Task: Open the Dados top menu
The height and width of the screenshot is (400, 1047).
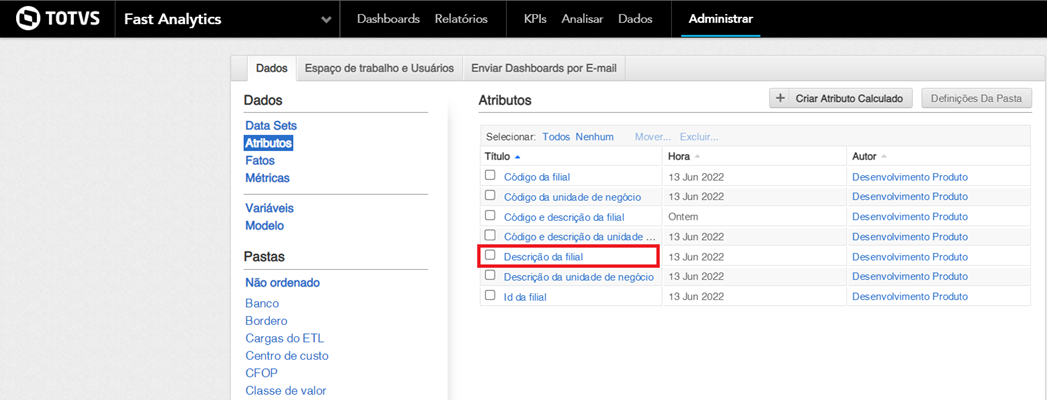Action: [635, 19]
